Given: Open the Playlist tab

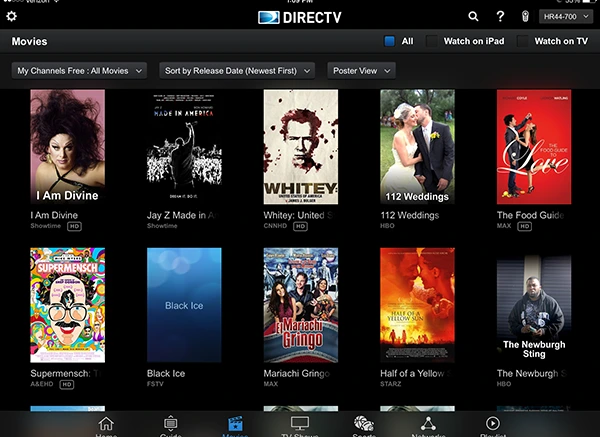Looking at the screenshot, I should (x=493, y=425).
